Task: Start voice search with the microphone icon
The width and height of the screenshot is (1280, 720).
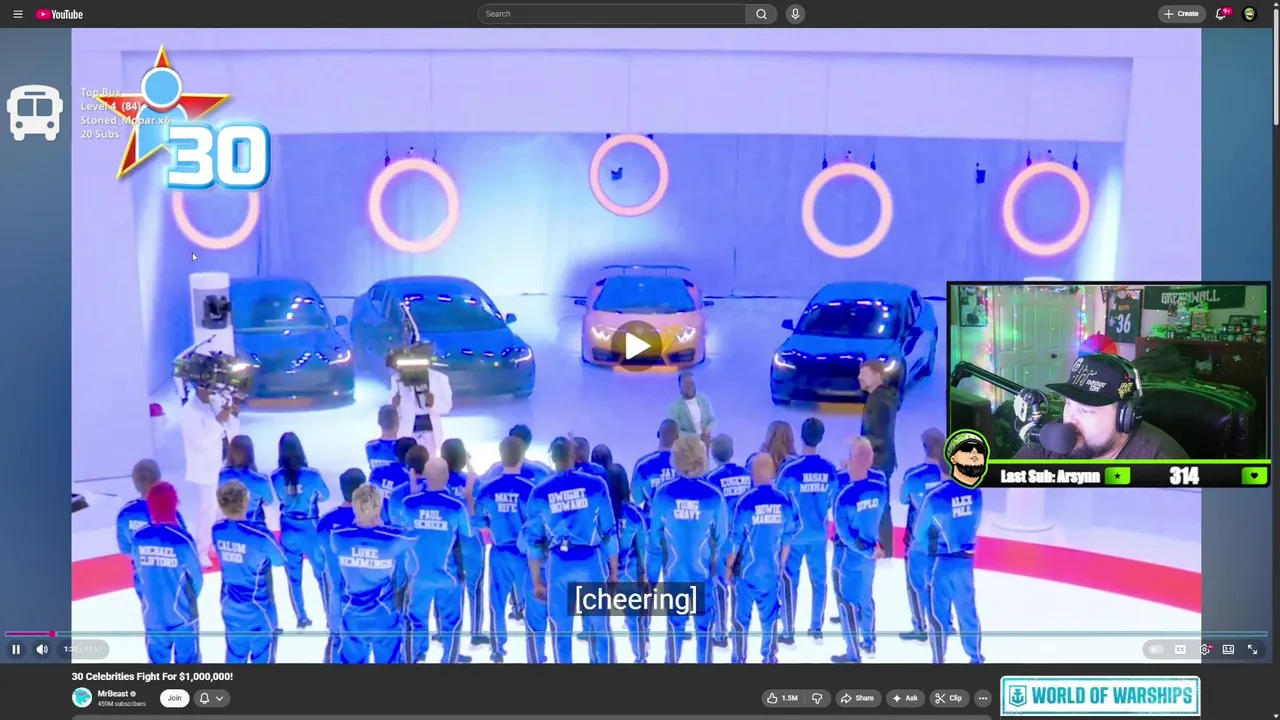Action: click(x=795, y=14)
